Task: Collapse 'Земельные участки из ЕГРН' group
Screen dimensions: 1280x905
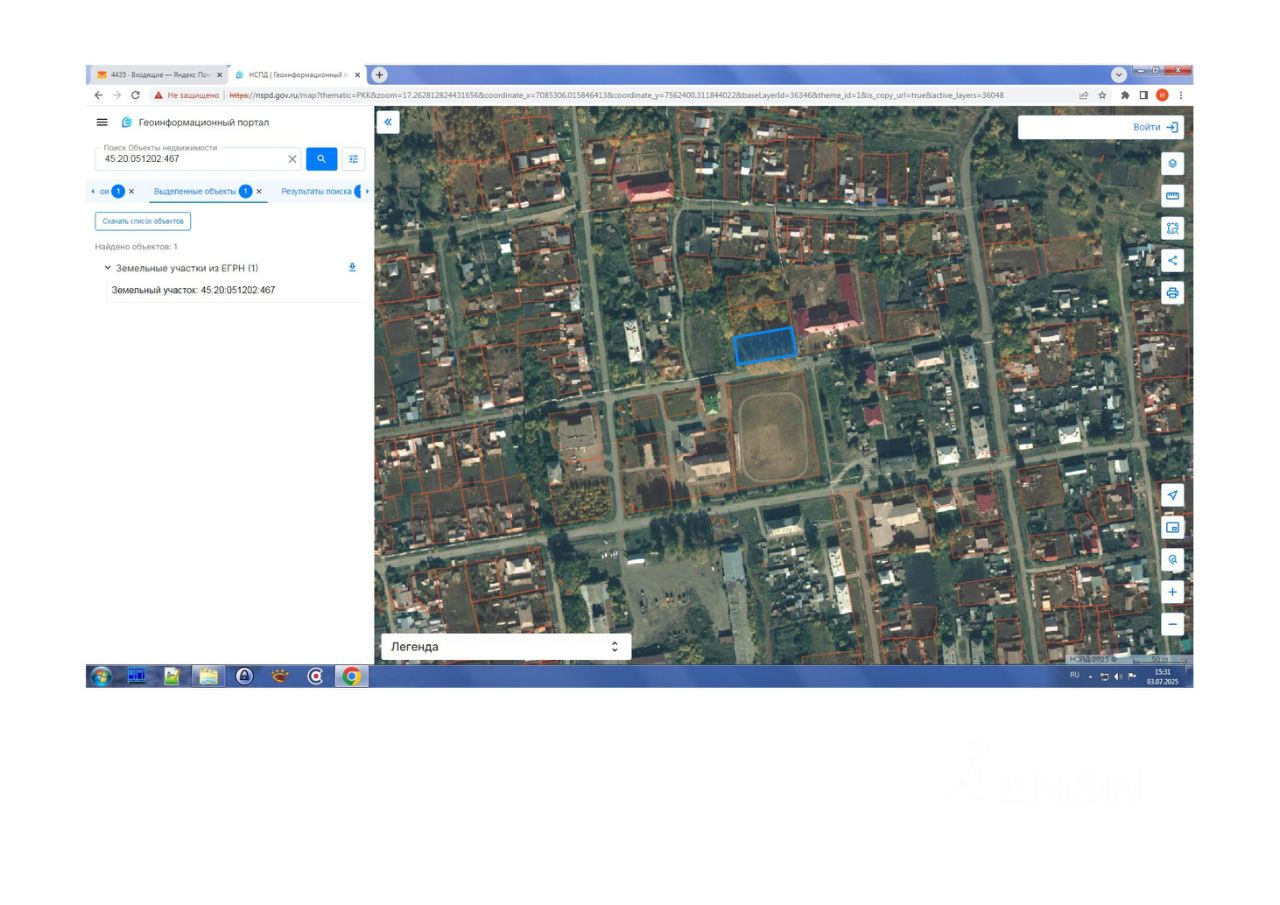Action: point(108,268)
